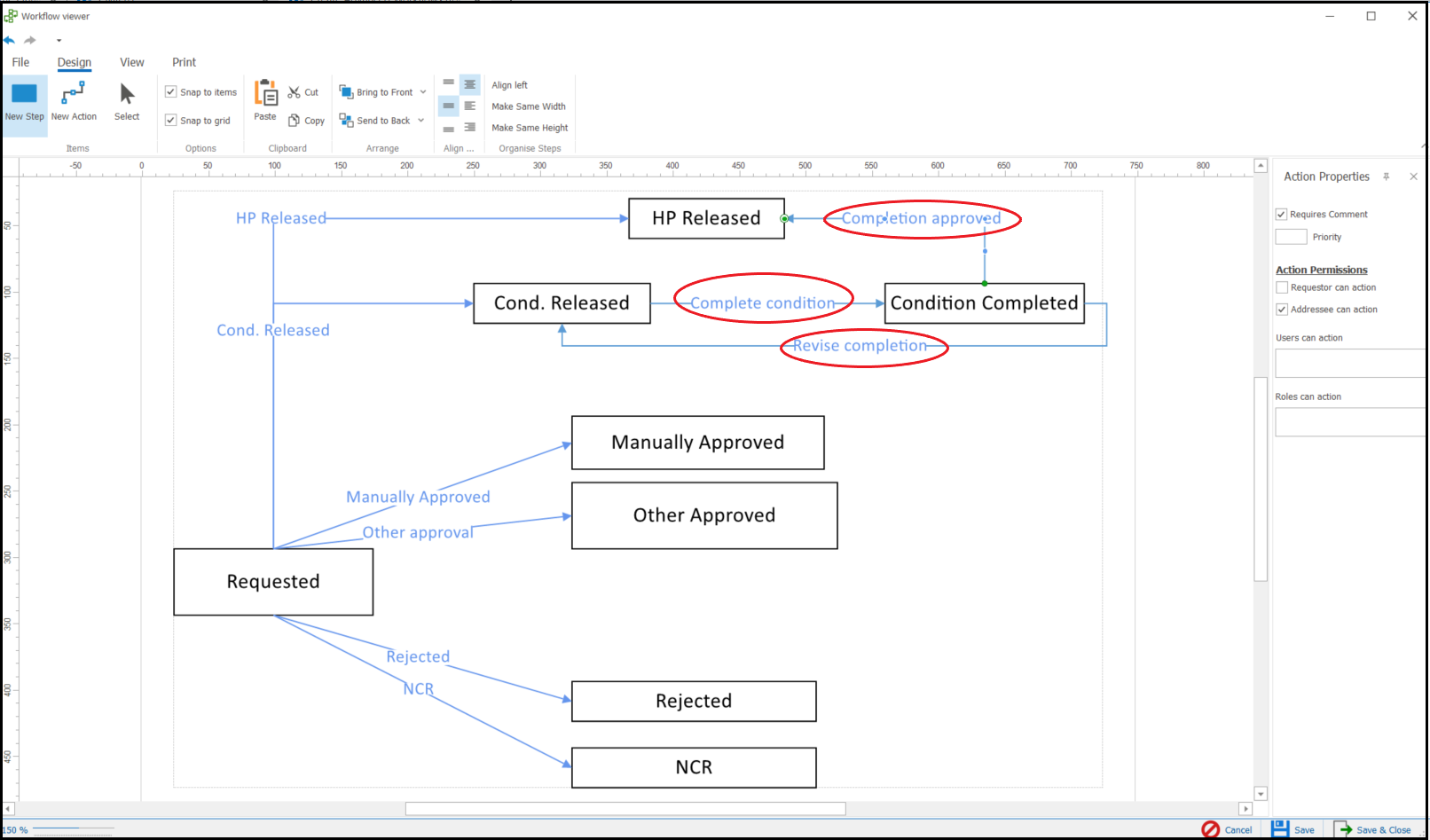The height and width of the screenshot is (840, 1430).
Task: Click the Cut scissors icon
Action: coord(294,92)
